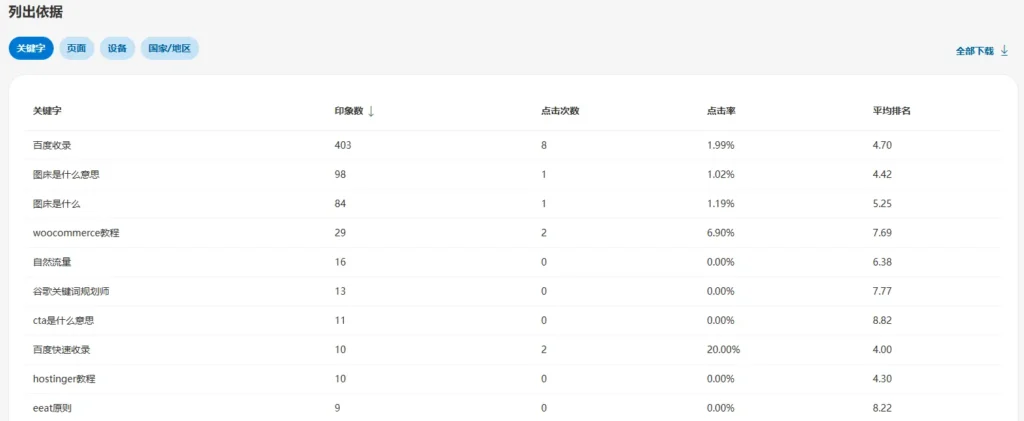The width and height of the screenshot is (1024, 421).
Task: Open the 设备 tab
Action: (118, 49)
